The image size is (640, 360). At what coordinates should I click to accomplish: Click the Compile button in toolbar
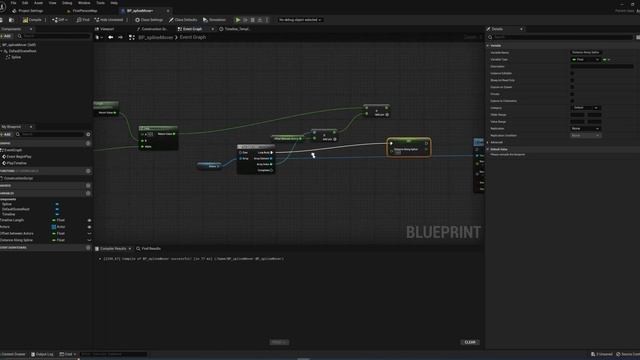coord(32,20)
